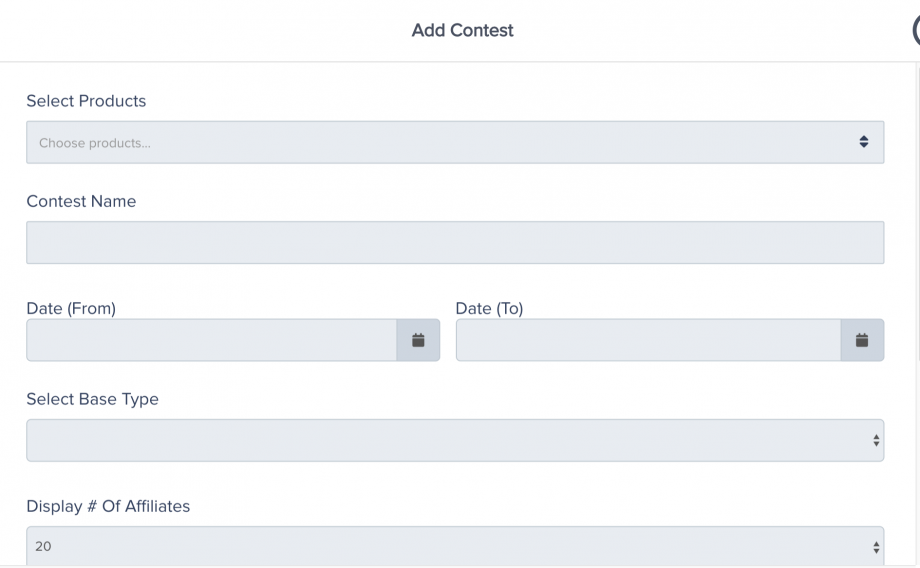Image resolution: width=920 pixels, height=568 pixels.
Task: Click the Select Products sort arrows icon
Action: 864,143
